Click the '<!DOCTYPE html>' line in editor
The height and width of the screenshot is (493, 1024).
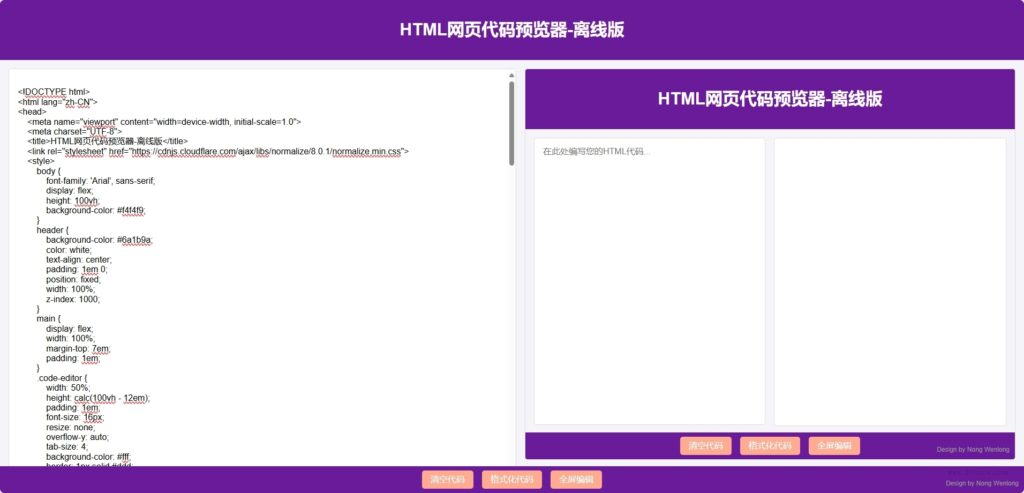click(54, 91)
